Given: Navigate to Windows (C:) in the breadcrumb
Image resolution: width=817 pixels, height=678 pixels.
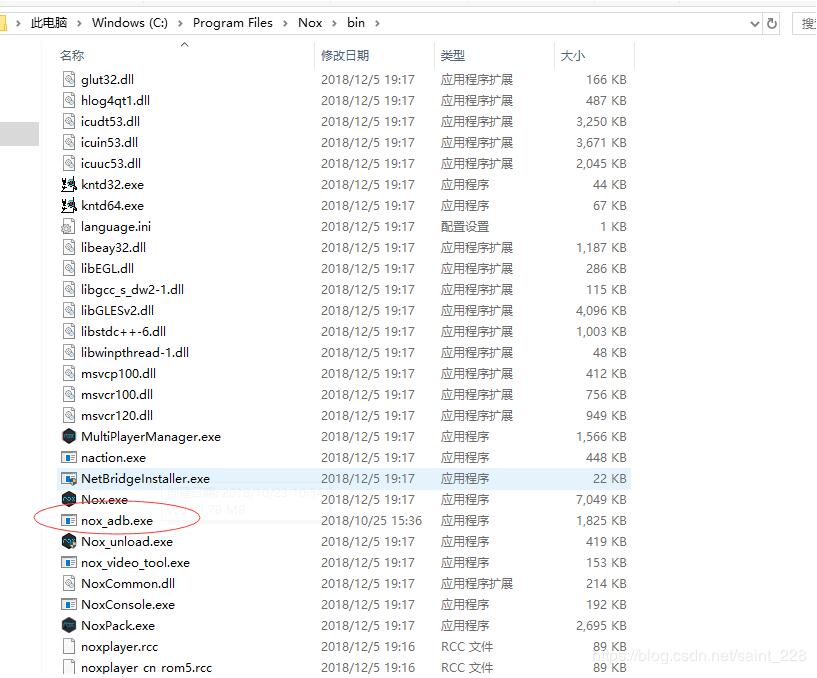Looking at the screenshot, I should [130, 23].
